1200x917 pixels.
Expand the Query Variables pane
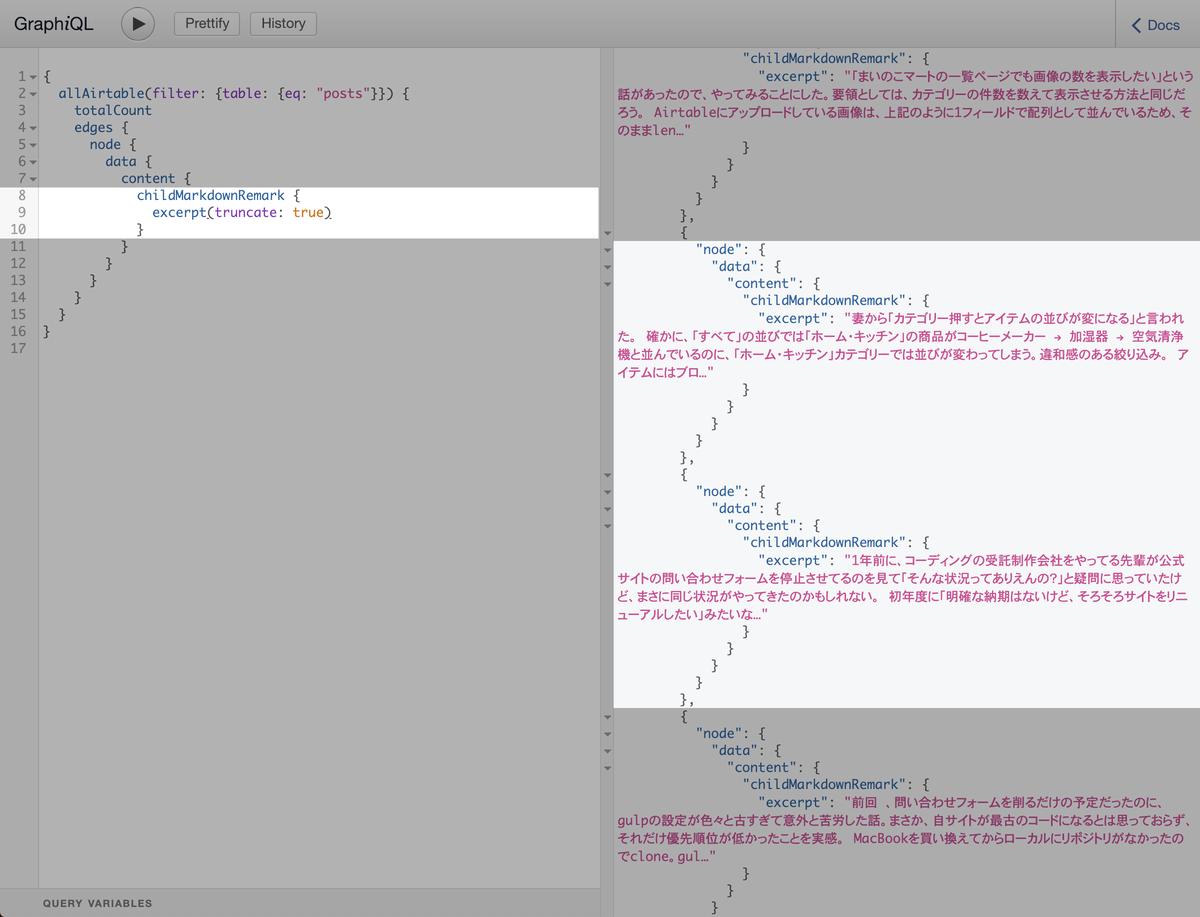coord(300,903)
